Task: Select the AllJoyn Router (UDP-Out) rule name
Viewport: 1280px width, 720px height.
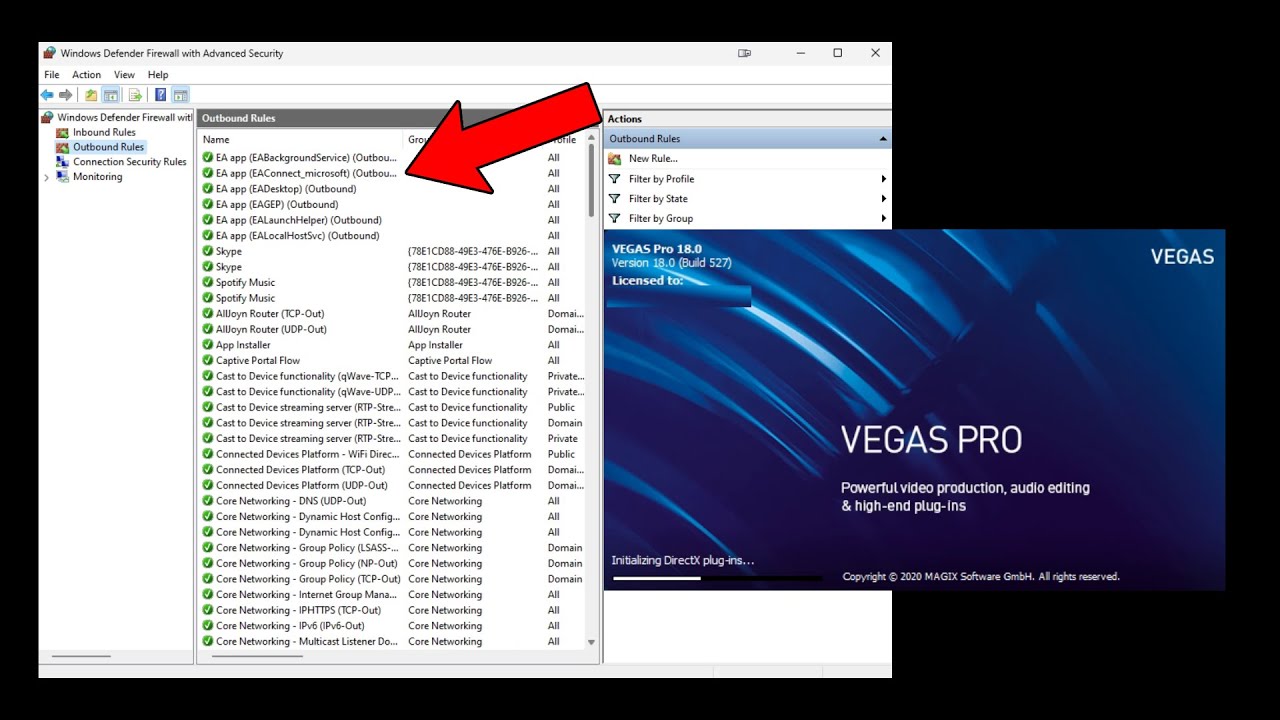Action: [271, 329]
